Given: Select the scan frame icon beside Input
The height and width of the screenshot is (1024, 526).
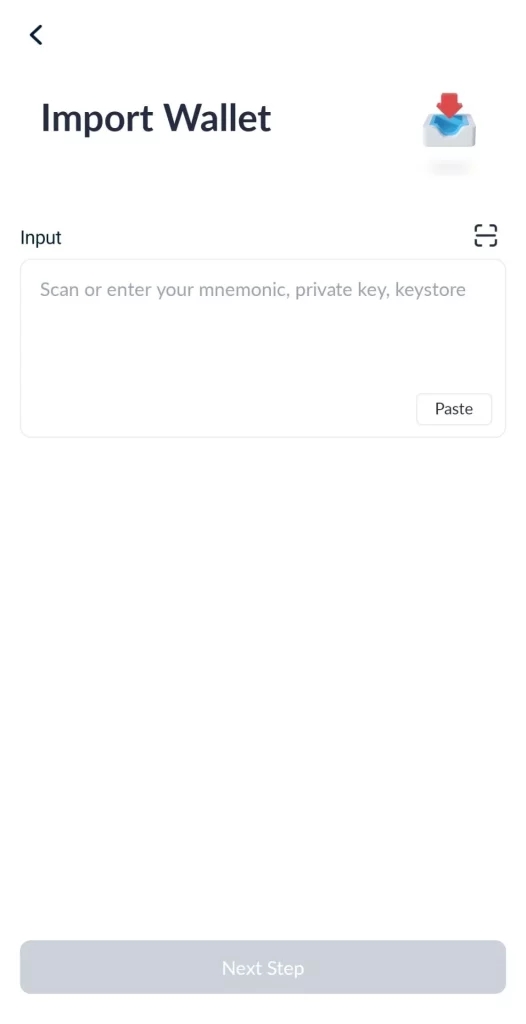Looking at the screenshot, I should [x=485, y=236].
